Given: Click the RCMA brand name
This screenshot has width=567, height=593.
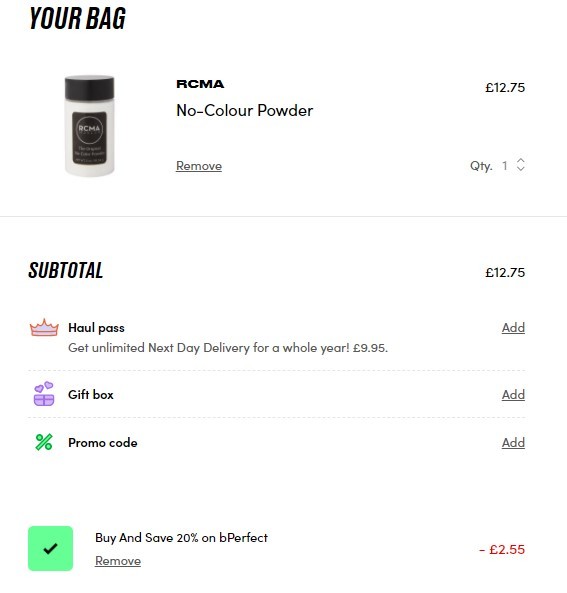Looking at the screenshot, I should coord(200,84).
